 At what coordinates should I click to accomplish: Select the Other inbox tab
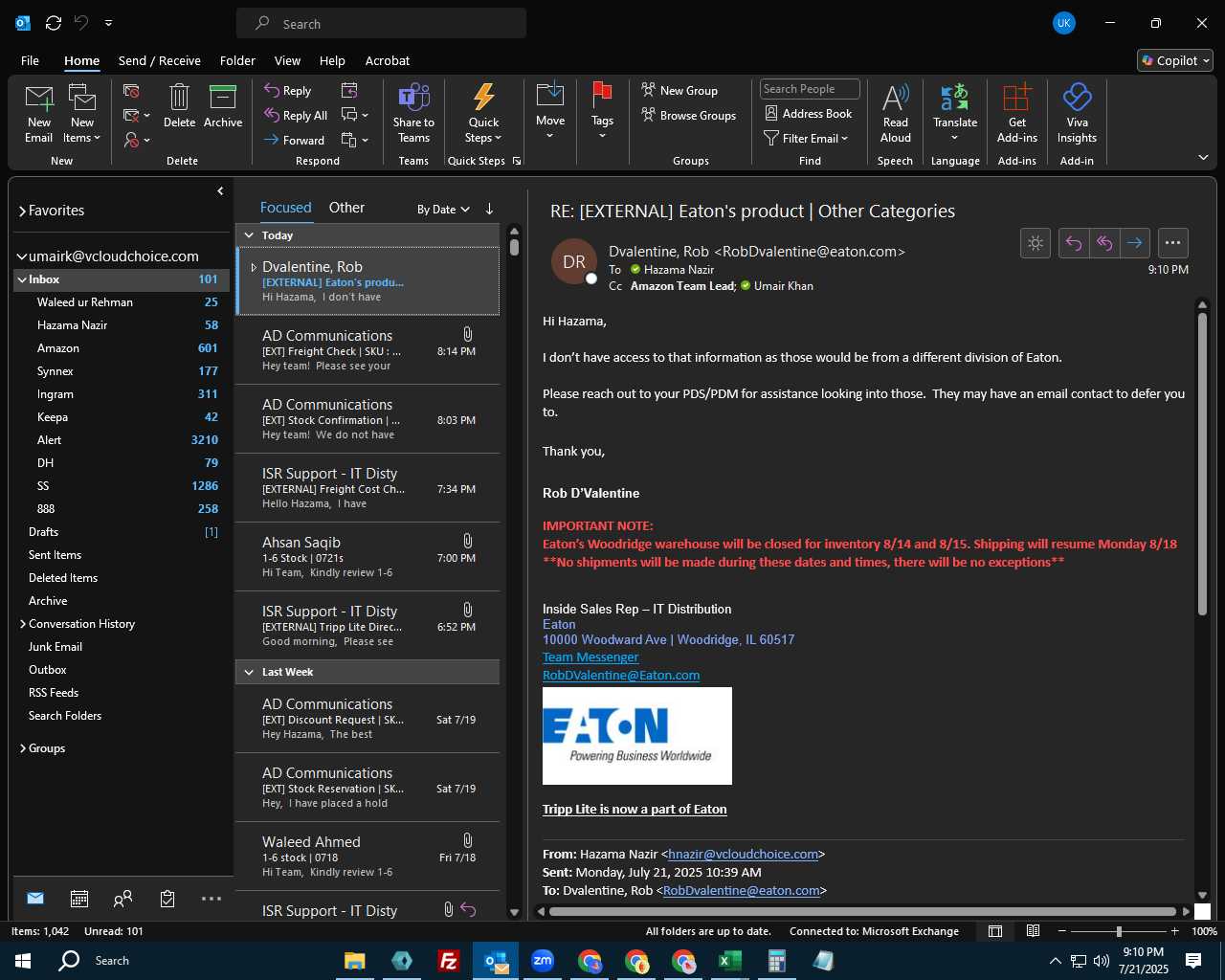point(346,208)
